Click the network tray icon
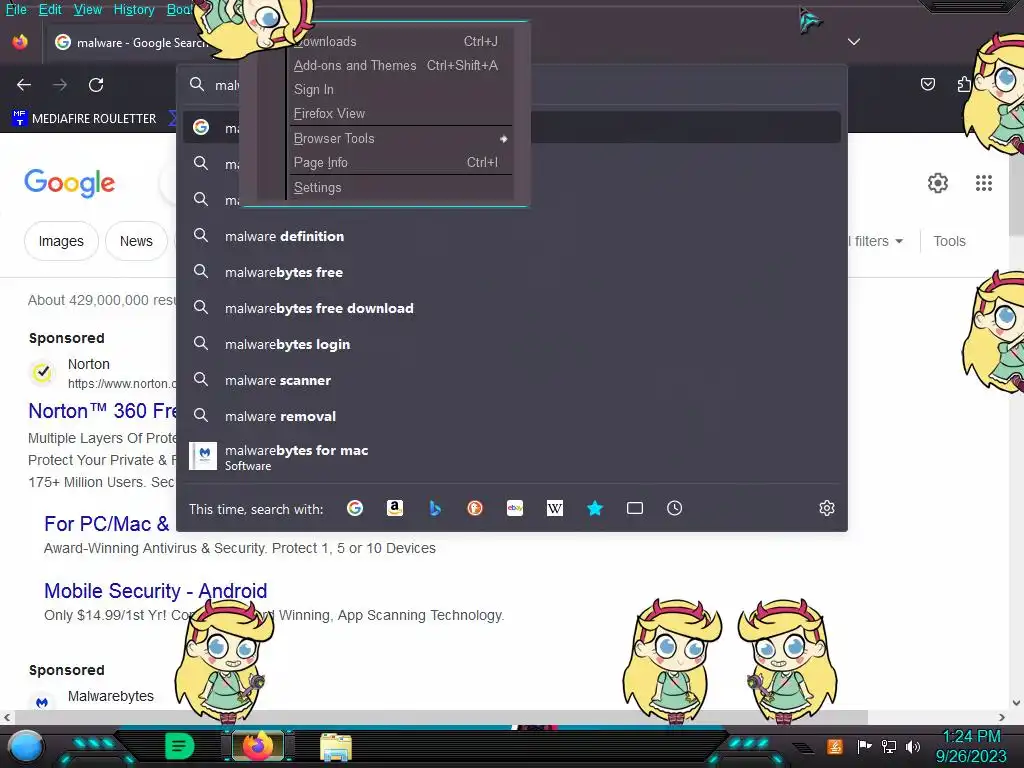Screen dimensions: 1024x768 889,746
